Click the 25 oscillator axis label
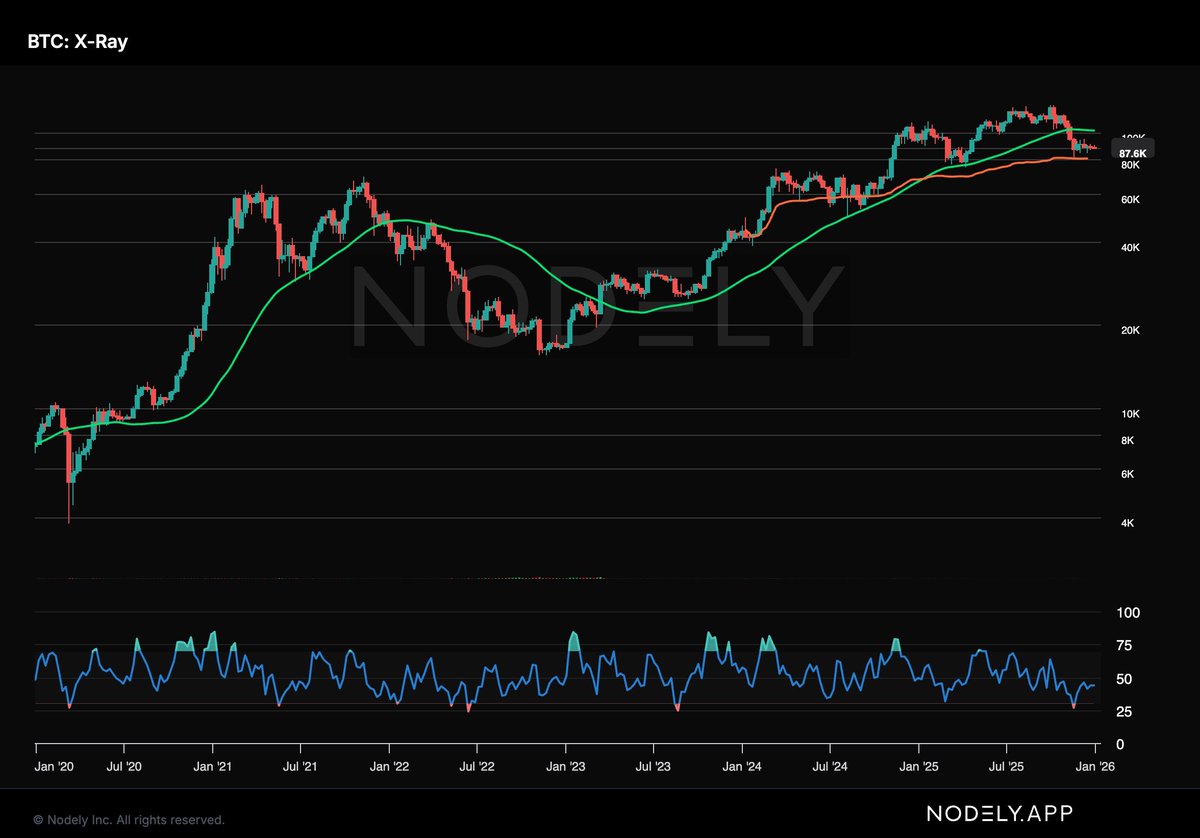 1126,712
